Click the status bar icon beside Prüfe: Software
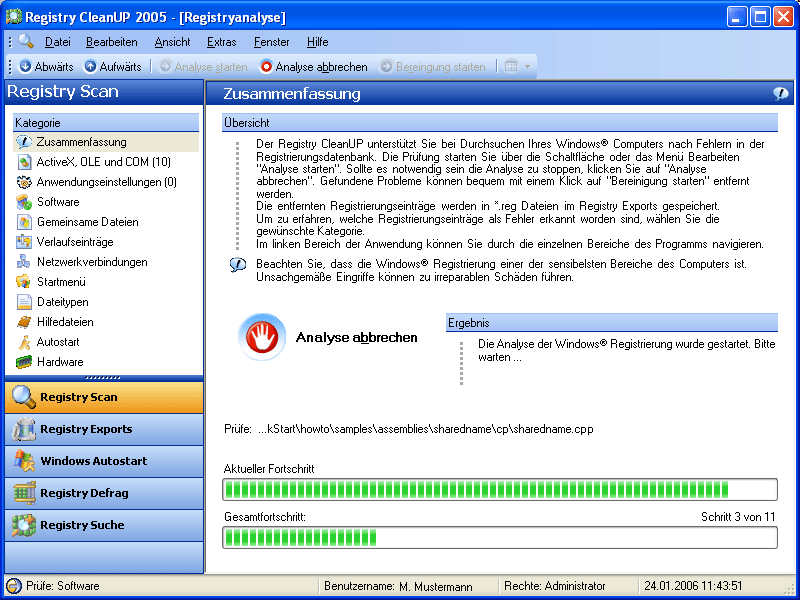The image size is (800, 600). click(x=14, y=586)
